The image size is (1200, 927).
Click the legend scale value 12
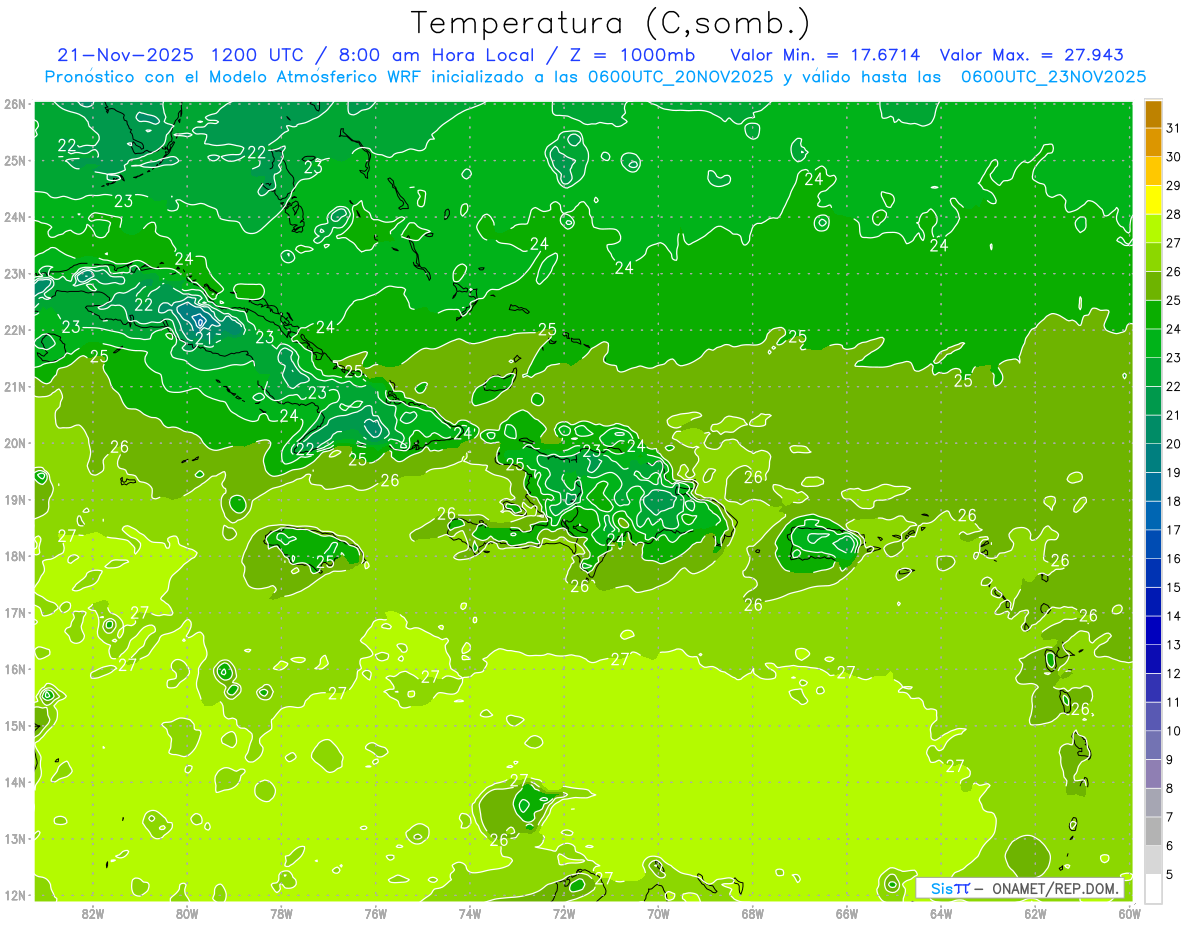(x=1173, y=674)
